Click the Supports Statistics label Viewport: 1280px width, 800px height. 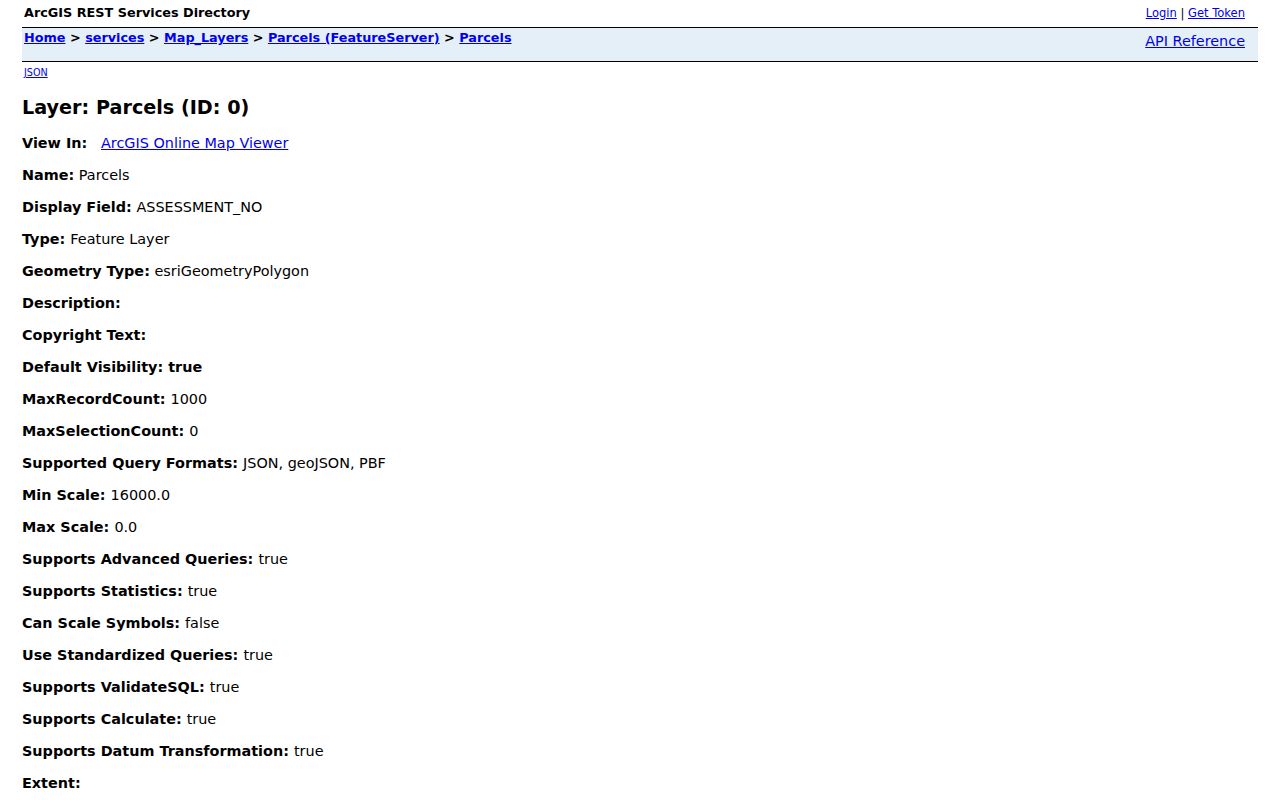(103, 591)
